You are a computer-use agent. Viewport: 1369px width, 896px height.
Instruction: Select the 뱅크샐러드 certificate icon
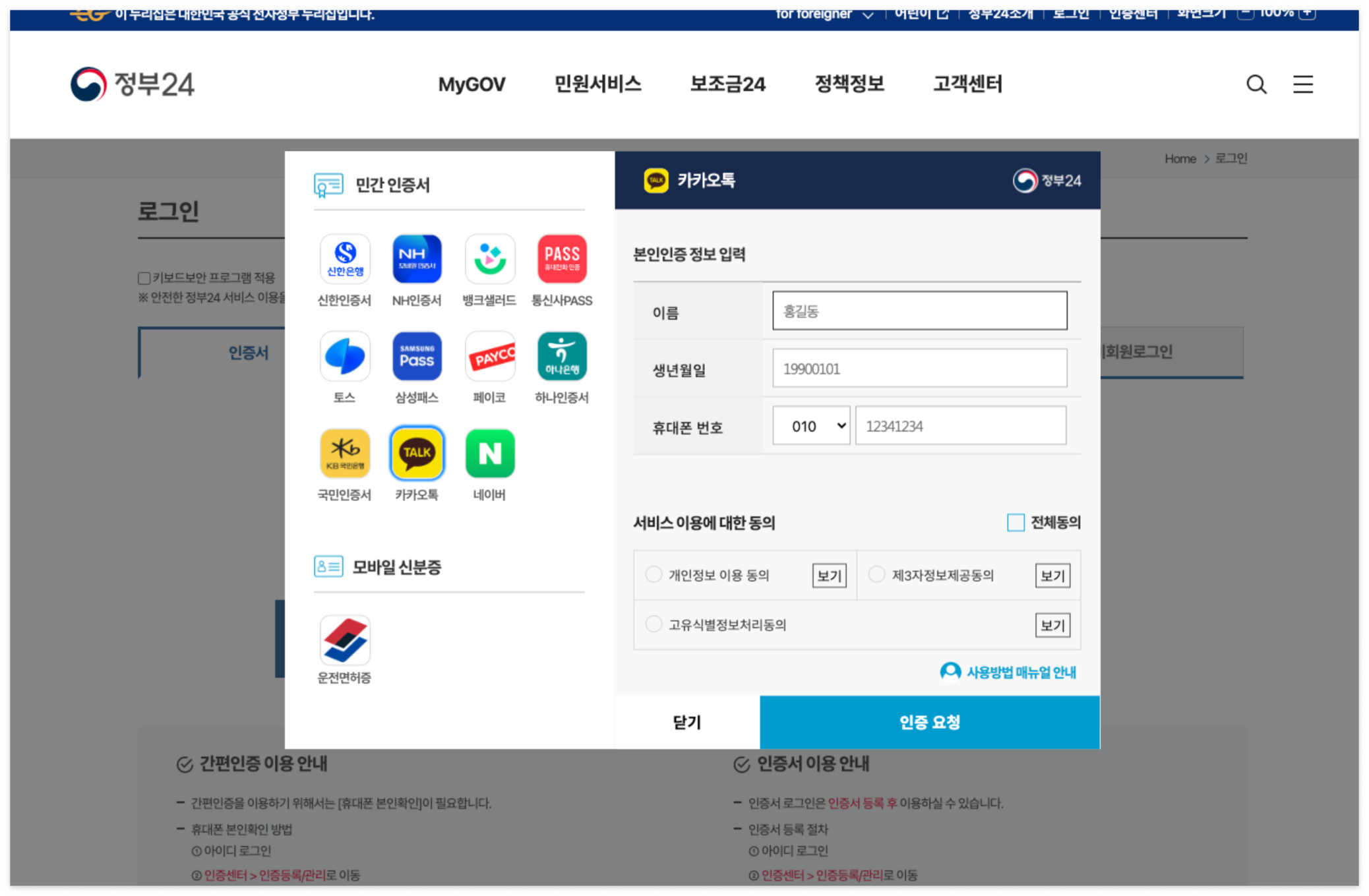[x=489, y=258]
